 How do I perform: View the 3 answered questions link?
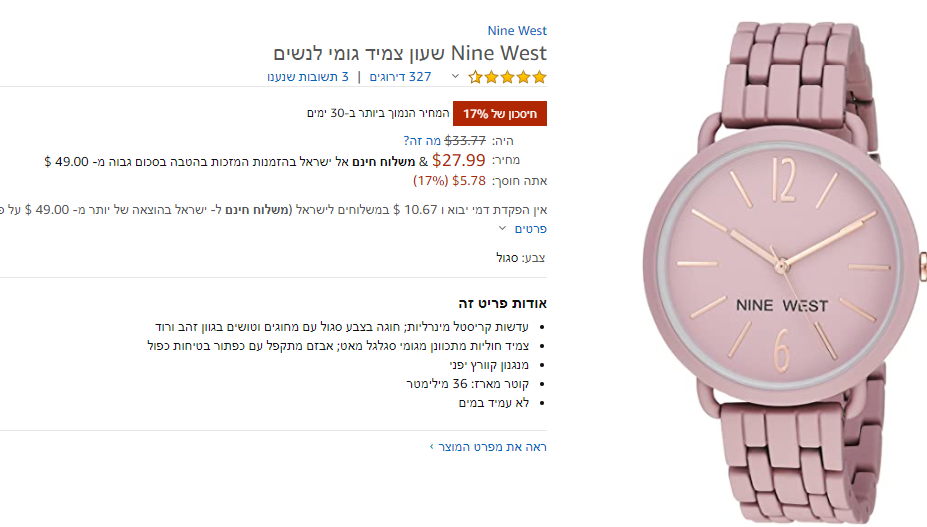308,76
